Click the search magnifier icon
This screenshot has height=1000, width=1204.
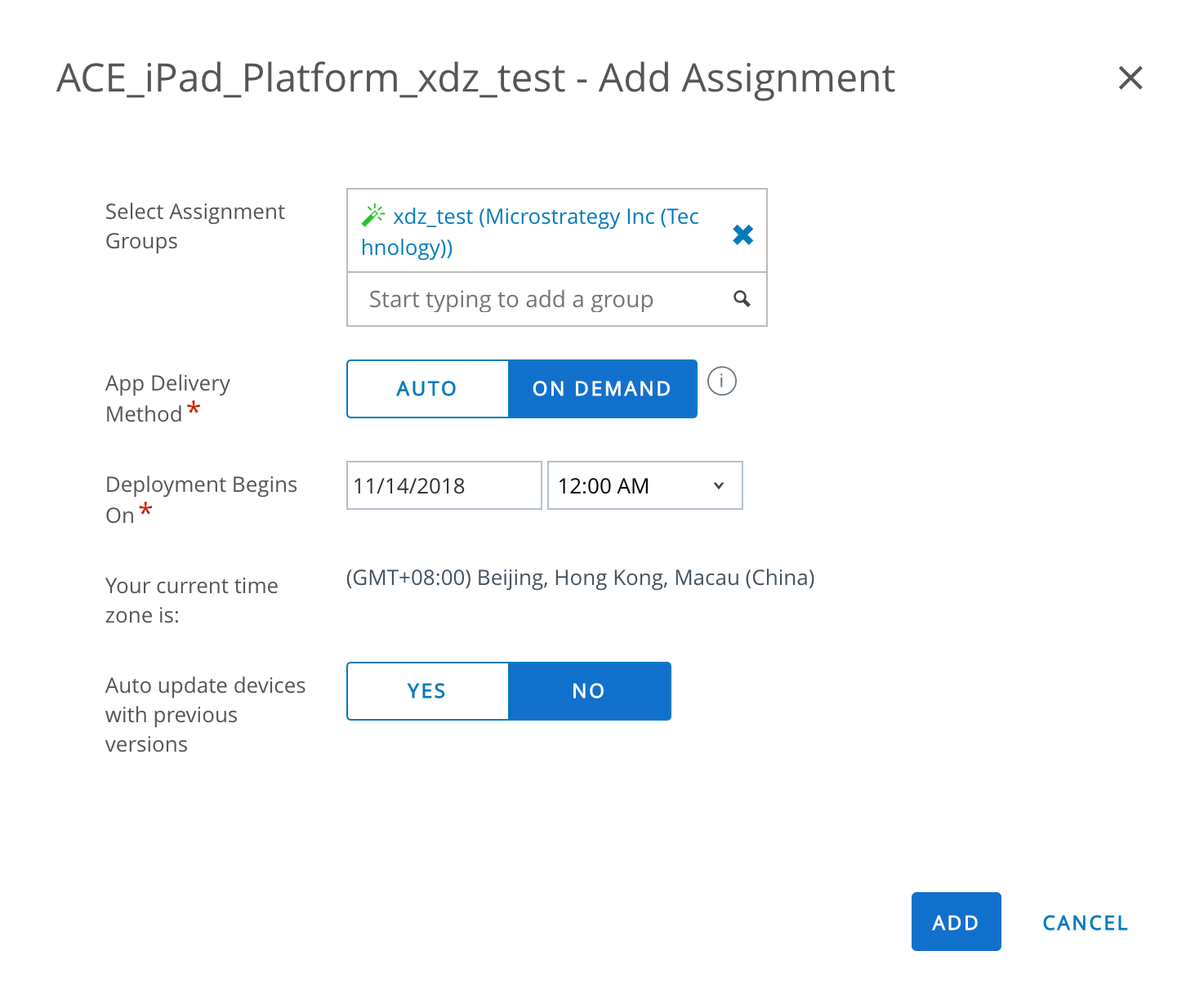click(x=742, y=299)
